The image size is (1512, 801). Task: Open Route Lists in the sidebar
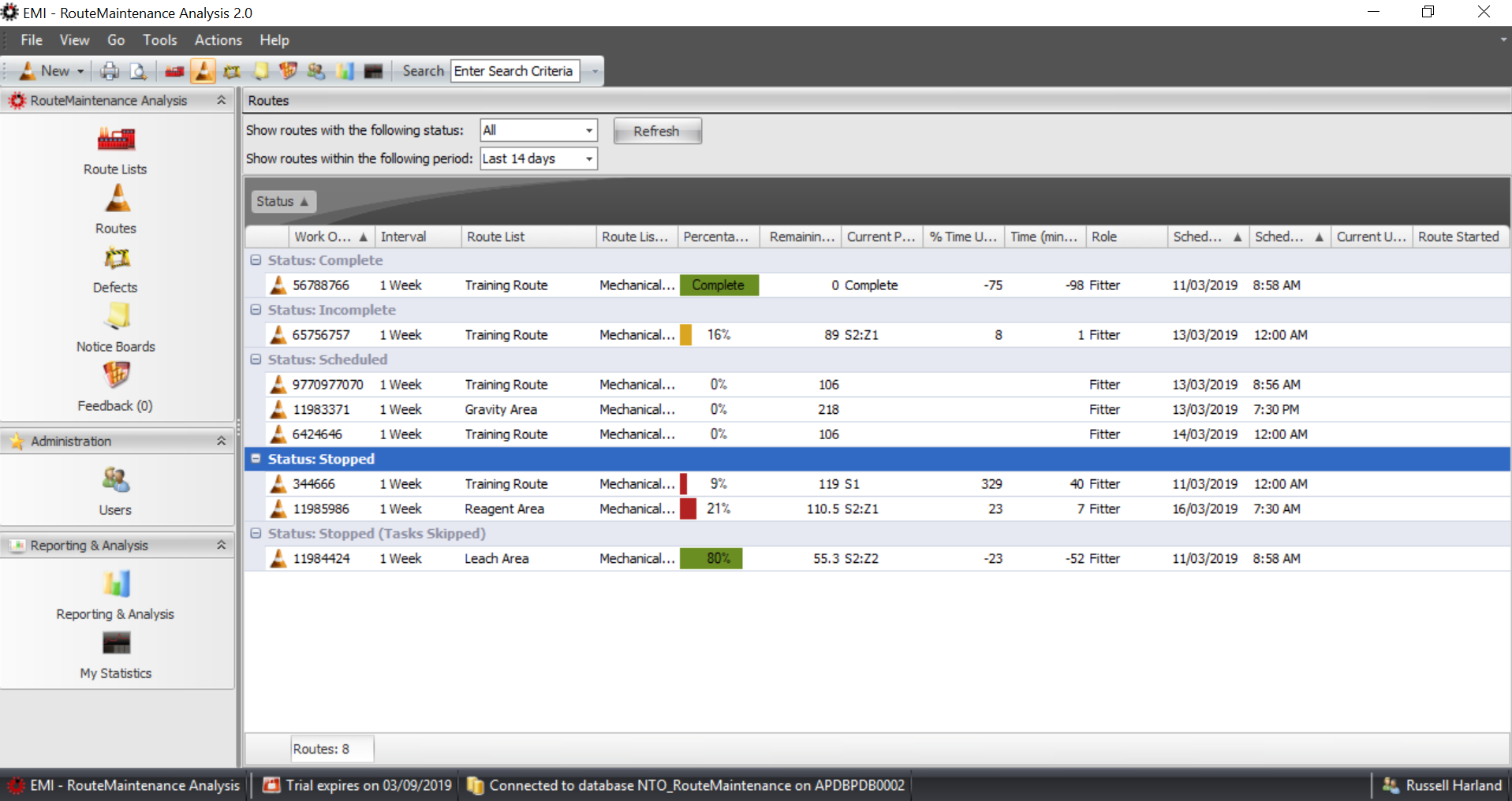pos(116,150)
